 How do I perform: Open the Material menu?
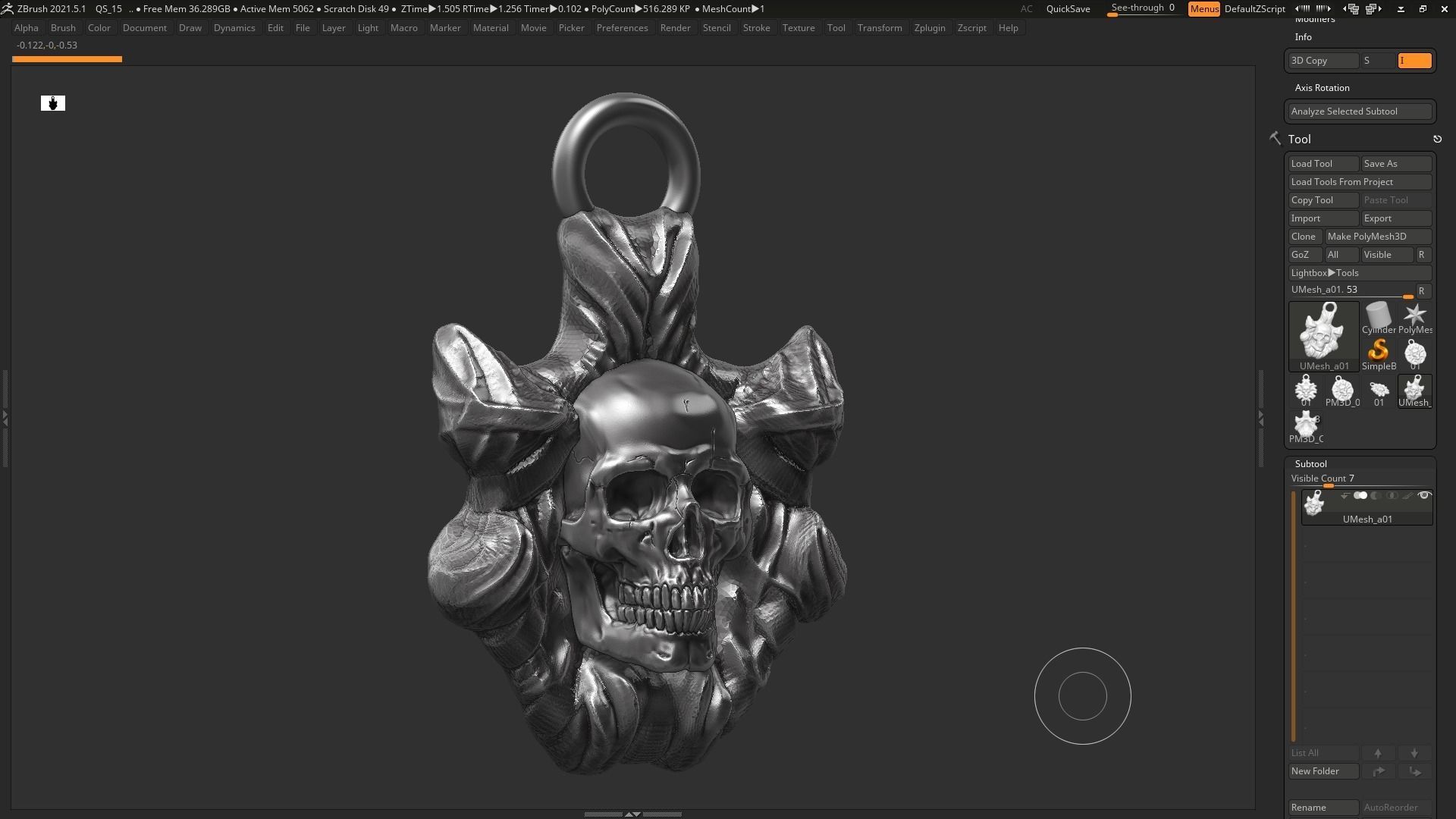pyautogui.click(x=491, y=28)
